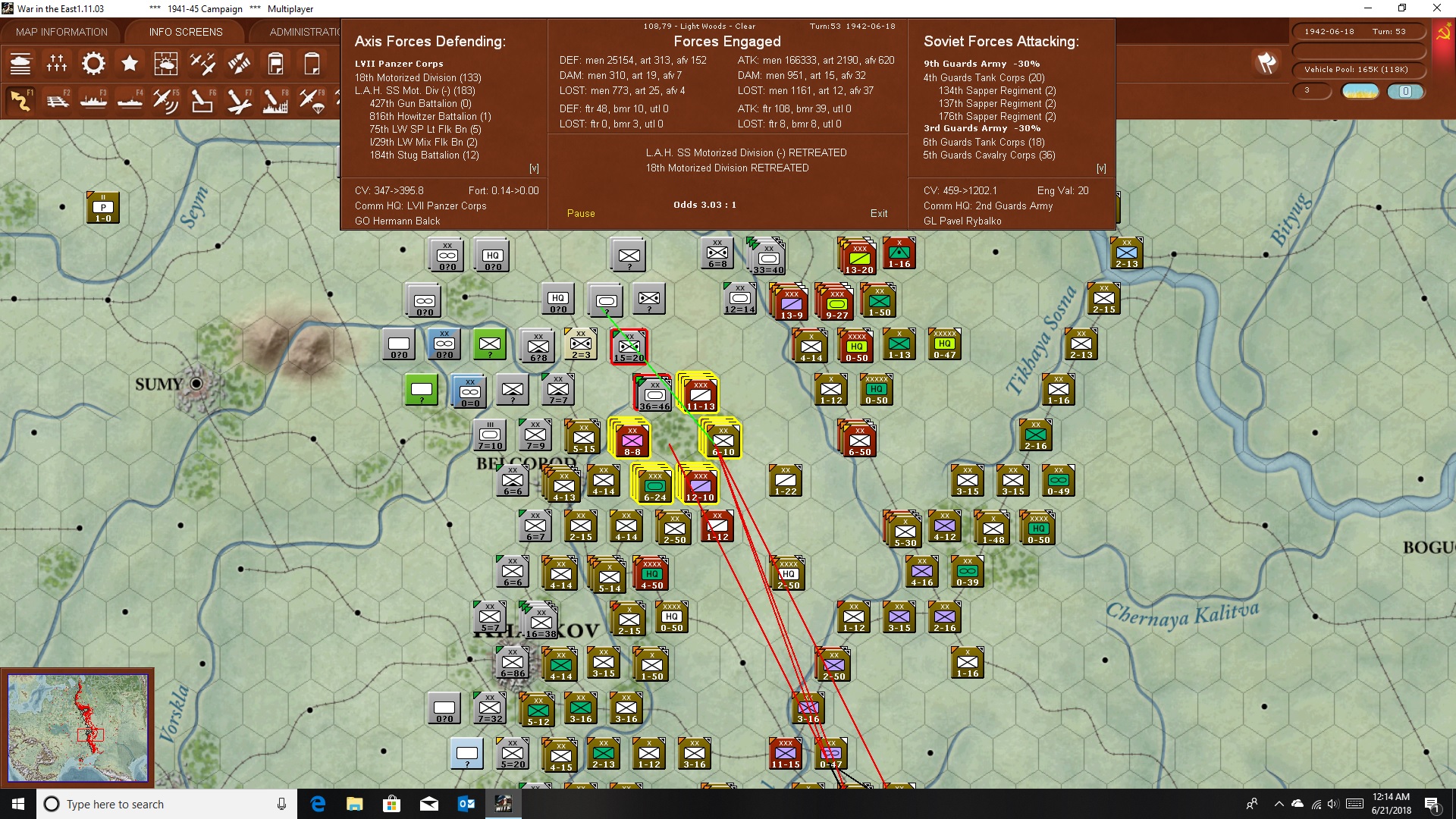Screen dimensions: 1456x819
Task: Open the losses screen with crosses icon
Action: click(x=57, y=64)
